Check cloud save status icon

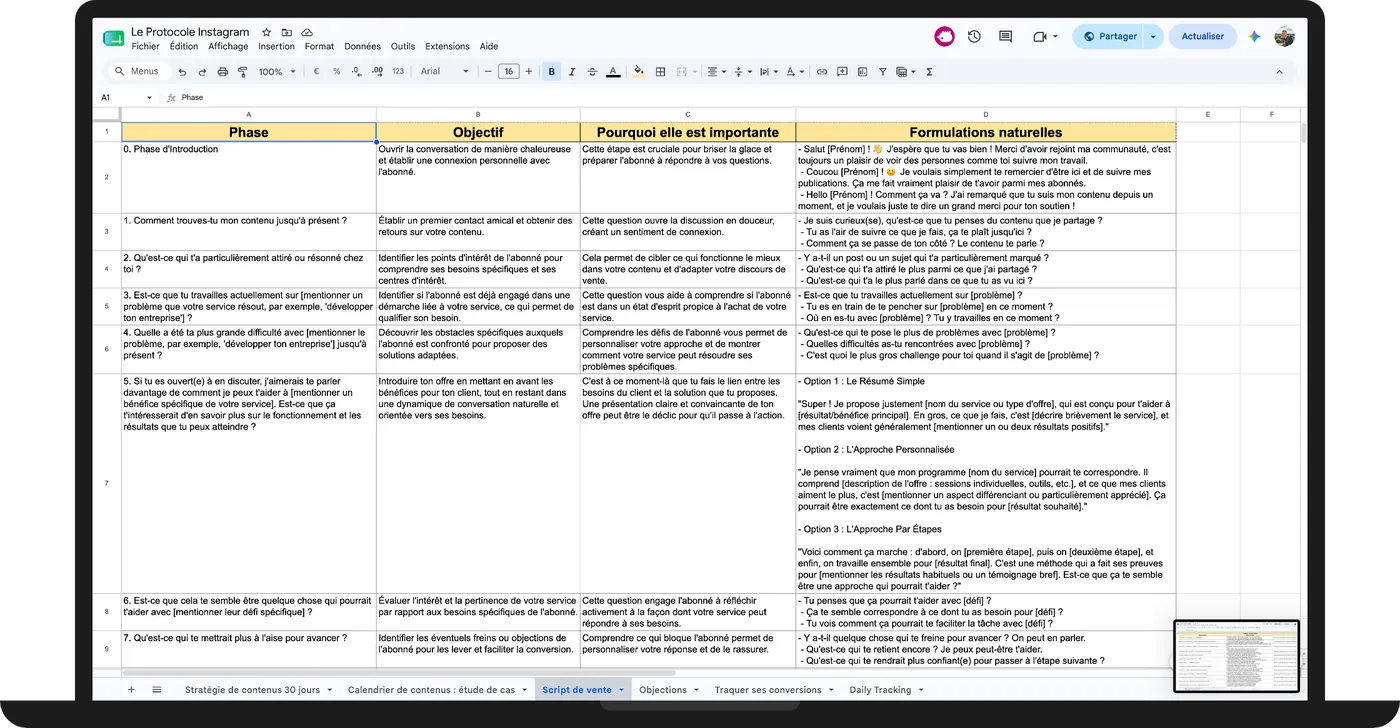307,33
